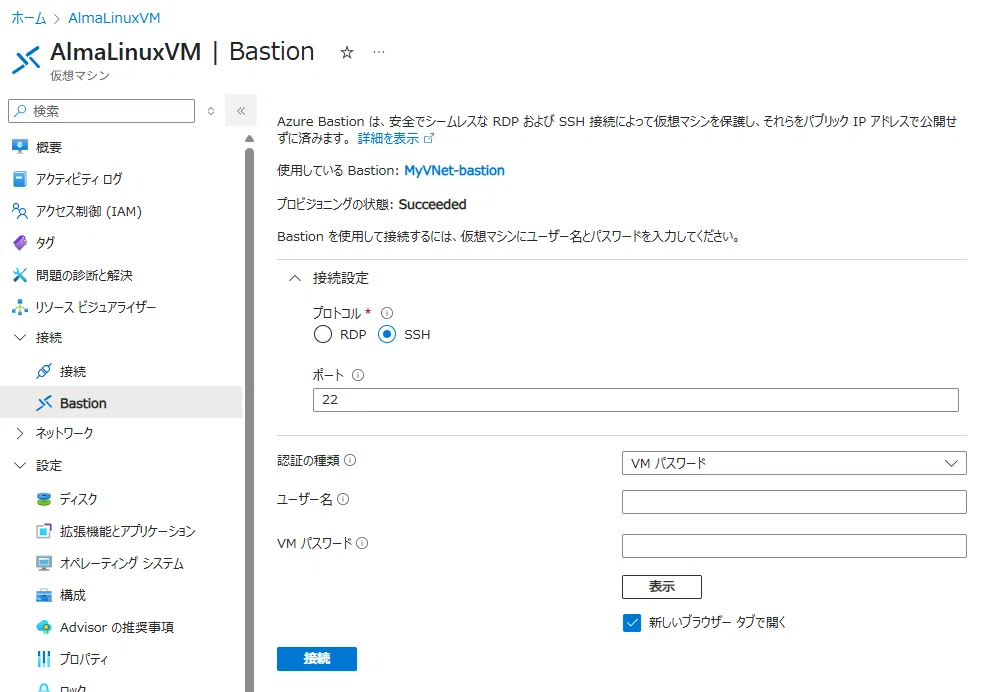Click the blue 接続 connect button
Screen dimensions: 1004x692
point(317,659)
